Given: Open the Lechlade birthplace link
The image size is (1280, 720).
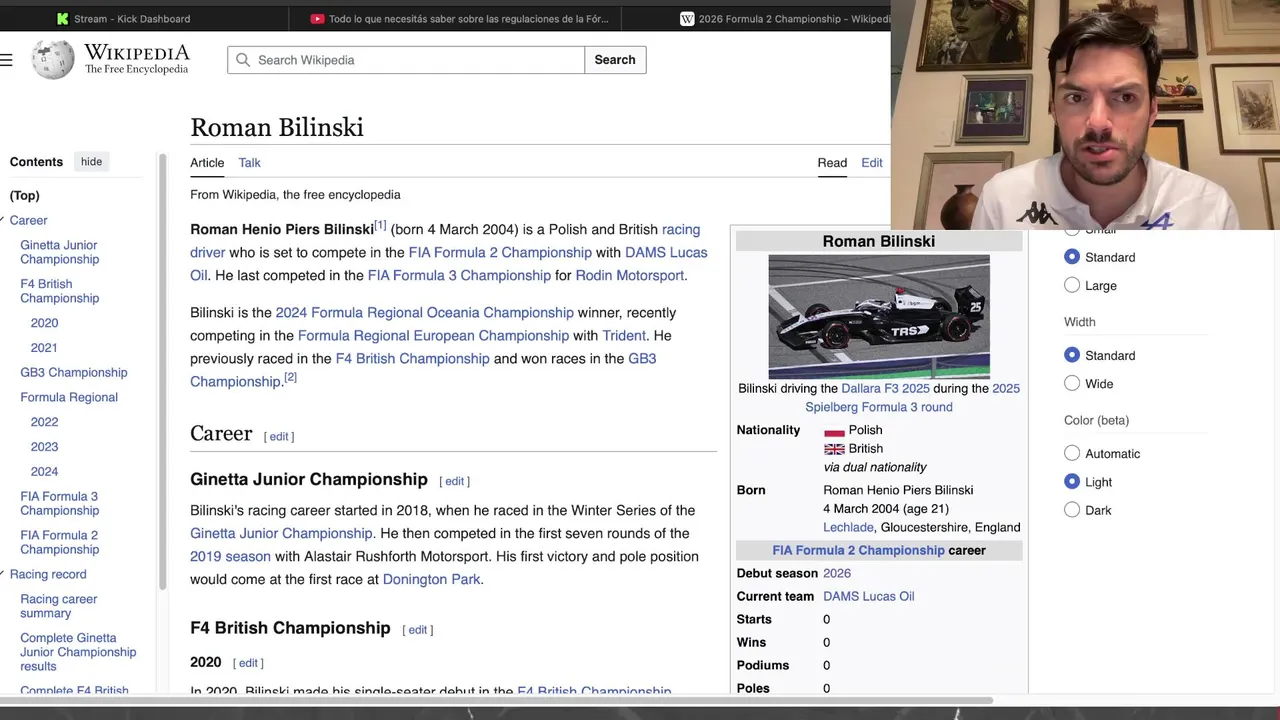Looking at the screenshot, I should click(848, 527).
